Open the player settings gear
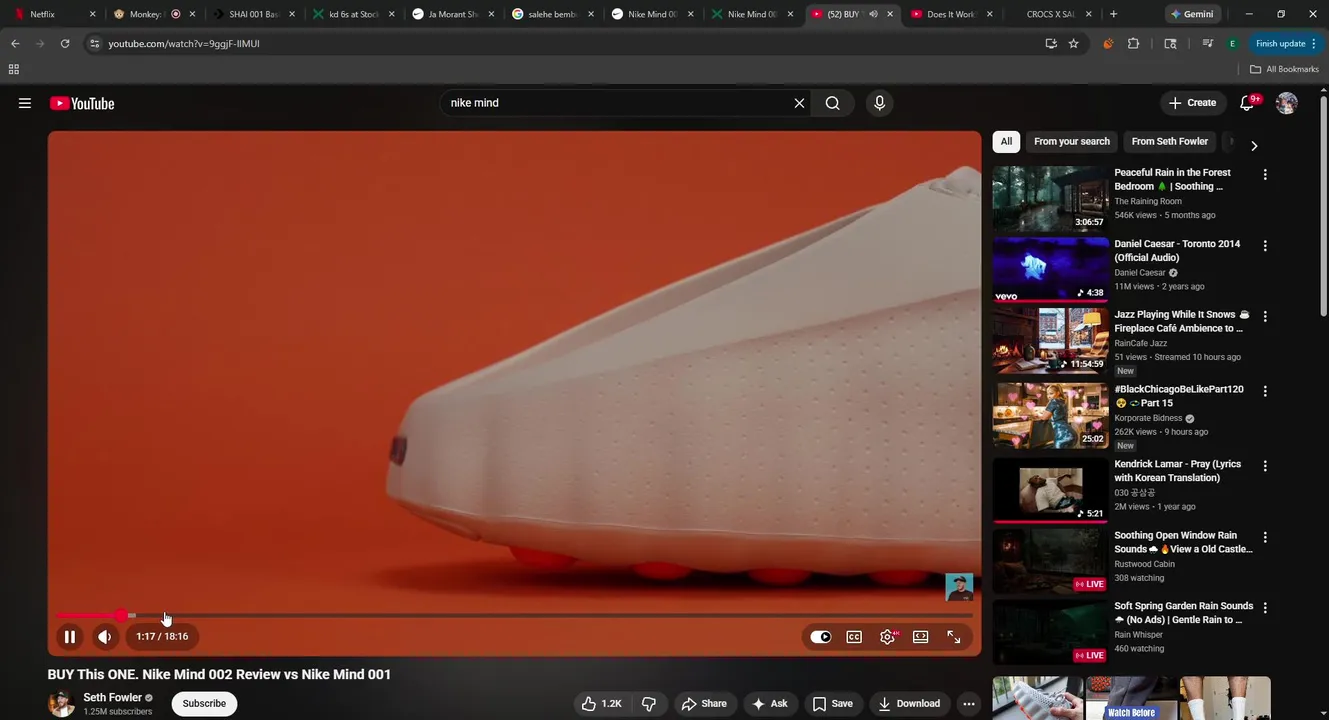Screen dimensions: 1329x720 pos(887,637)
